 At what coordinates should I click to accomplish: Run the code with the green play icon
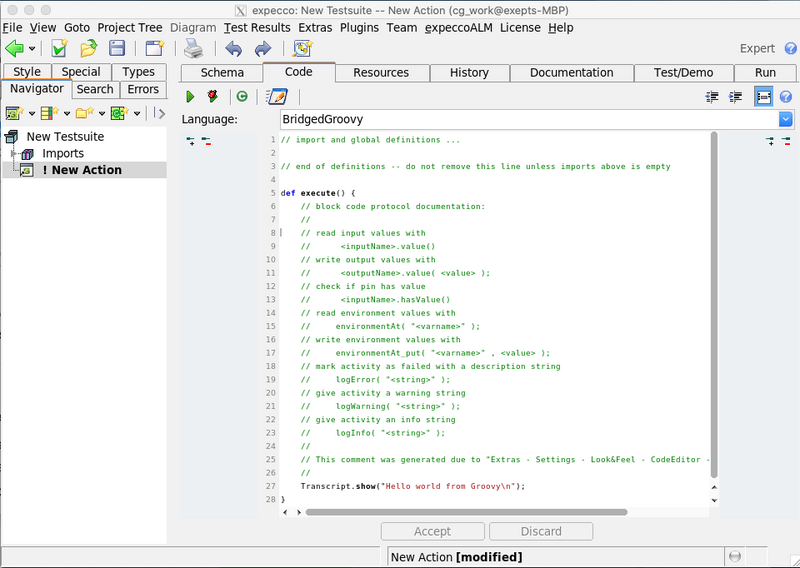(x=190, y=96)
